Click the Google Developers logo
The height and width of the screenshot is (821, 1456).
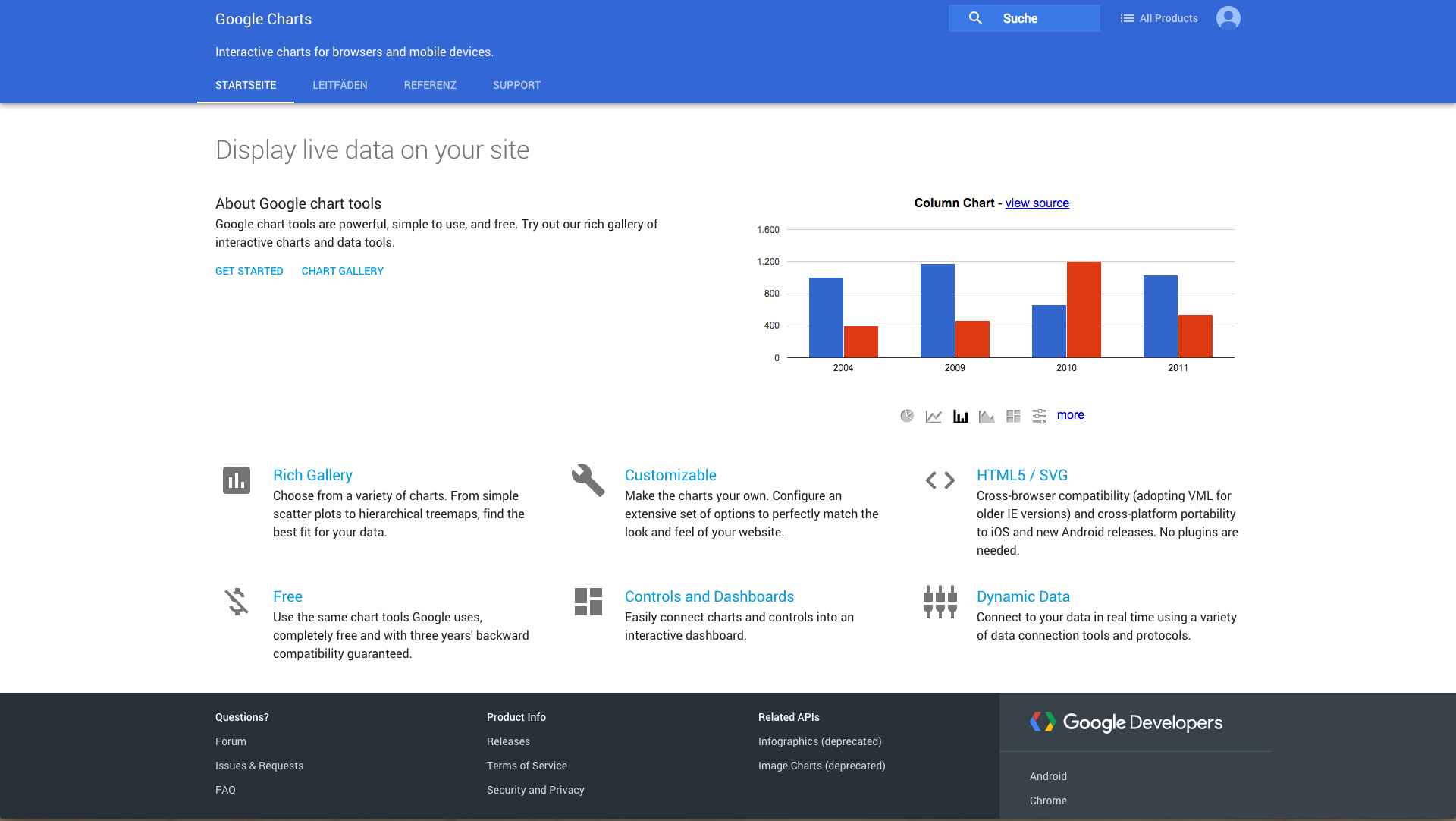tap(1126, 722)
